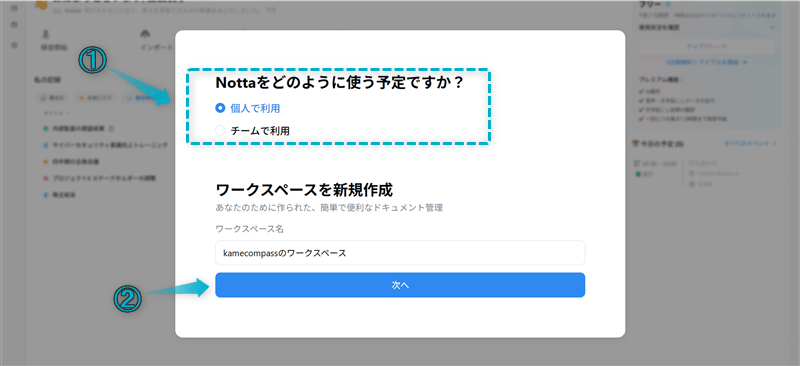Click the Nottaをどのように使う予定ですか? heading

pyautogui.click(x=339, y=83)
